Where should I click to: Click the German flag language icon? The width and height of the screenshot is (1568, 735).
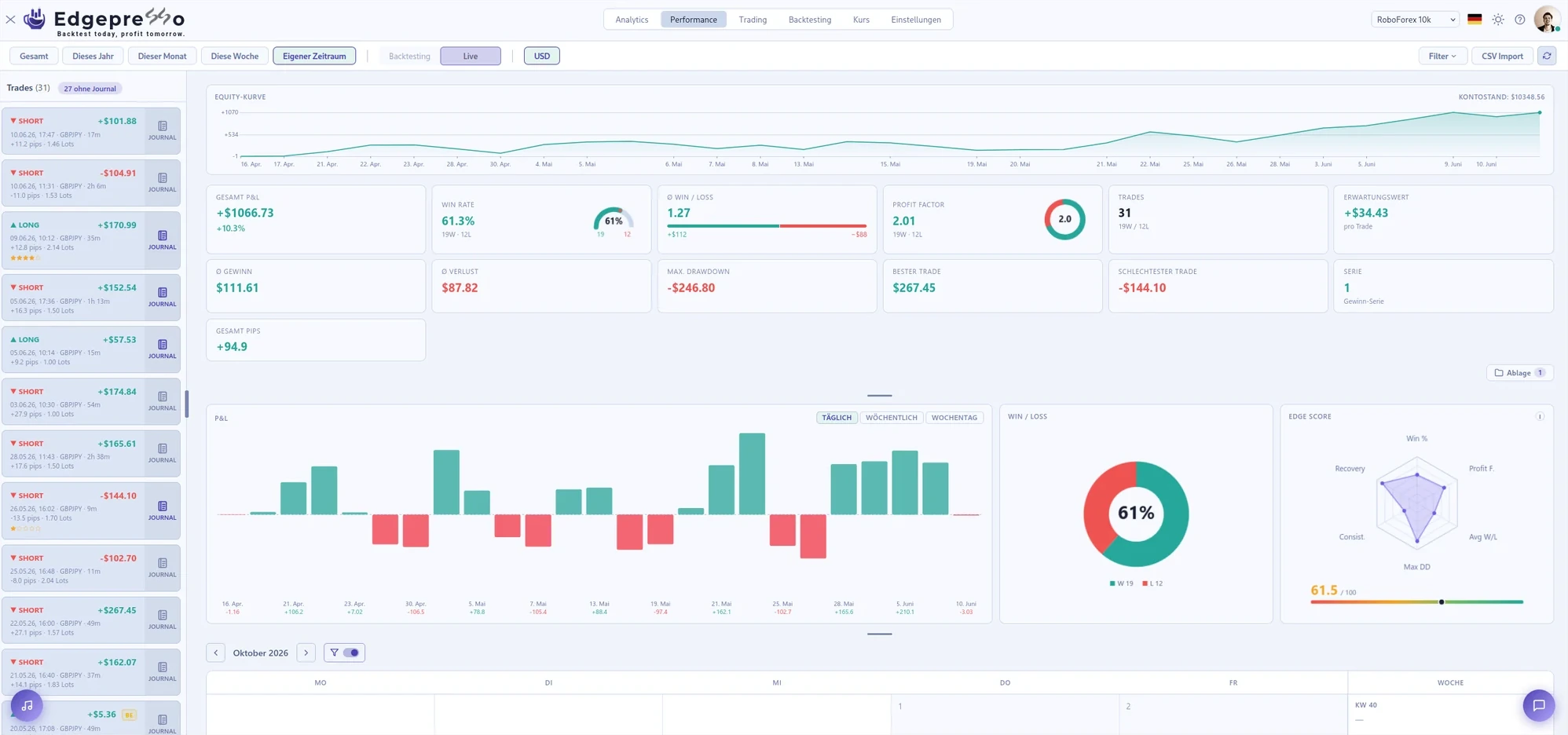[x=1475, y=20]
